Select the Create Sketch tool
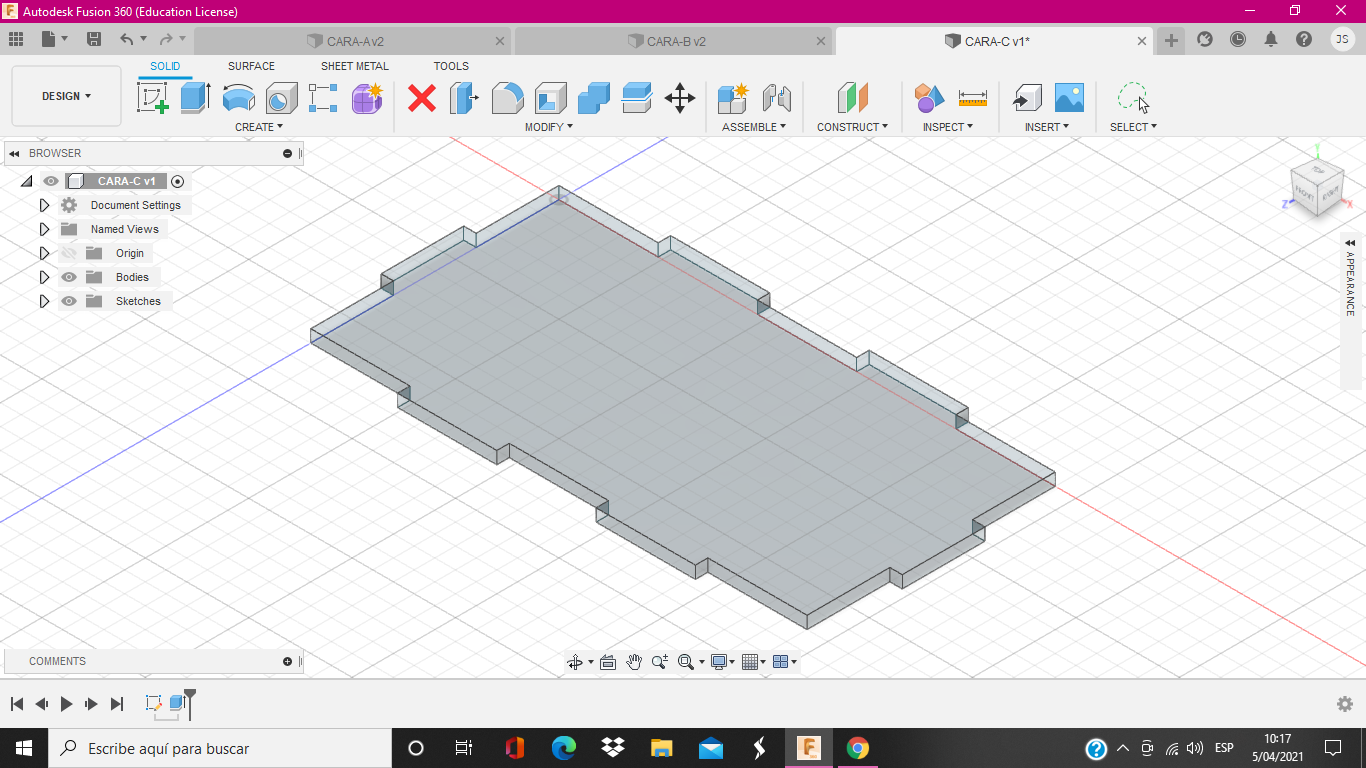1366x768 pixels. (153, 98)
